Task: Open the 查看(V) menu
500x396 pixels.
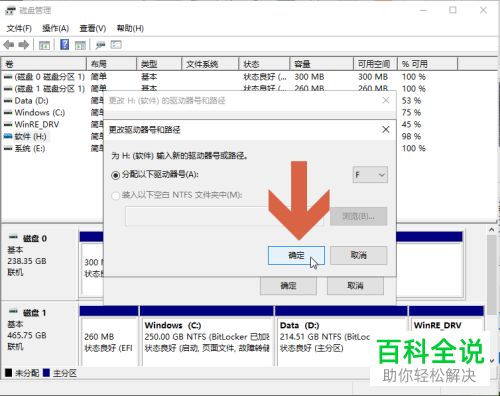Action: point(93,28)
